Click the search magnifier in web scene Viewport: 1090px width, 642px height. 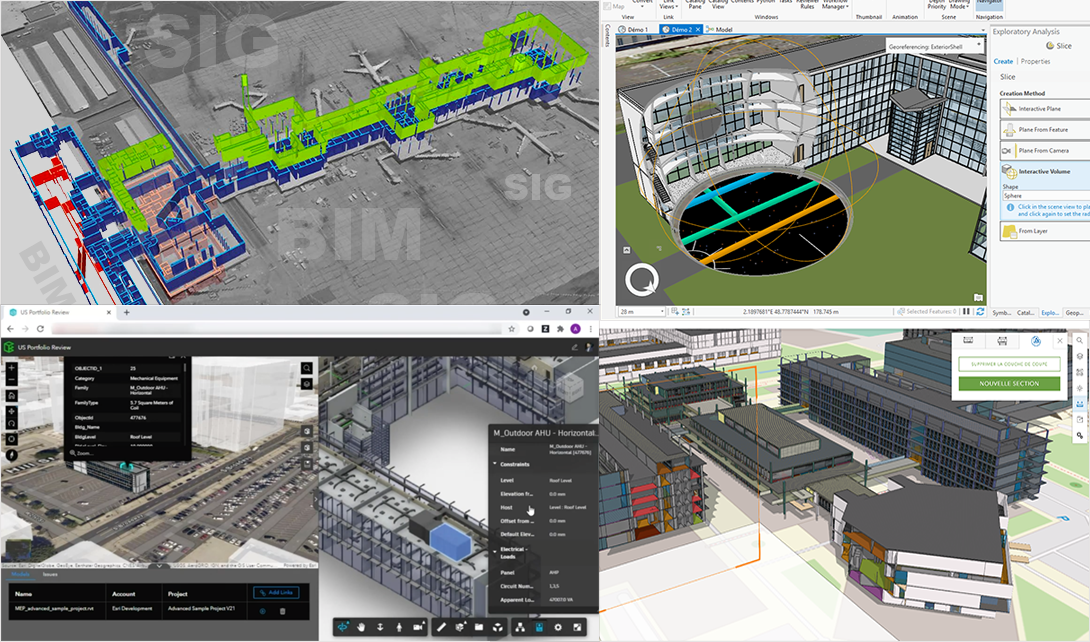coord(306,368)
